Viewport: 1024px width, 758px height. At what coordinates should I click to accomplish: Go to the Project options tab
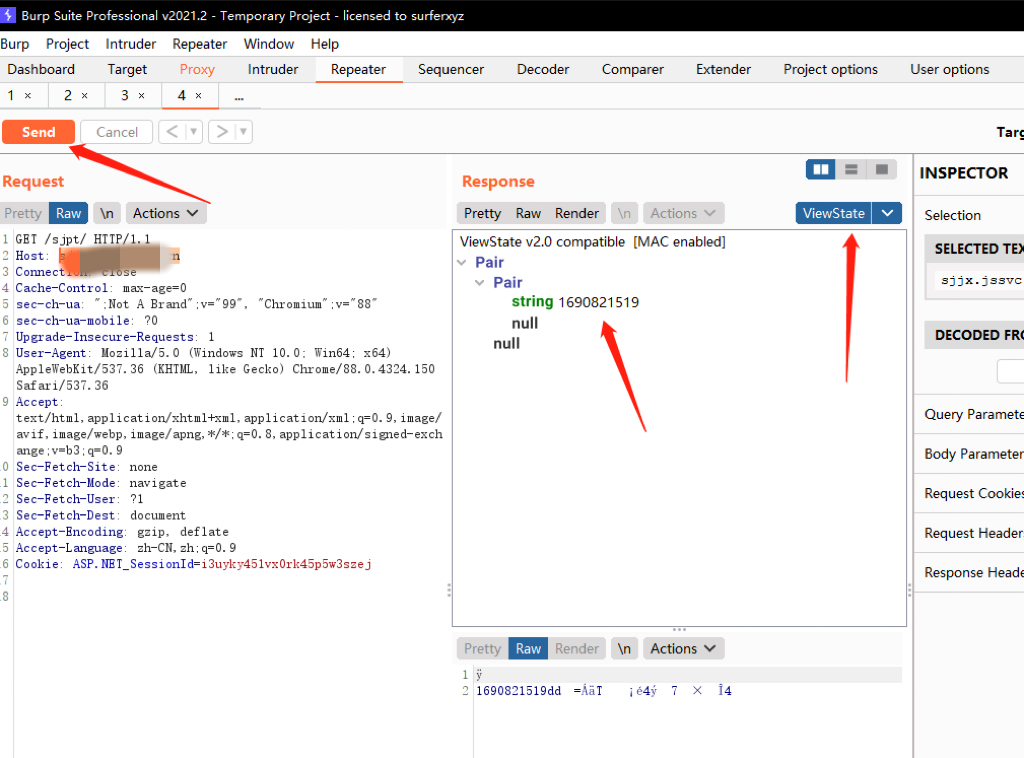[x=831, y=69]
